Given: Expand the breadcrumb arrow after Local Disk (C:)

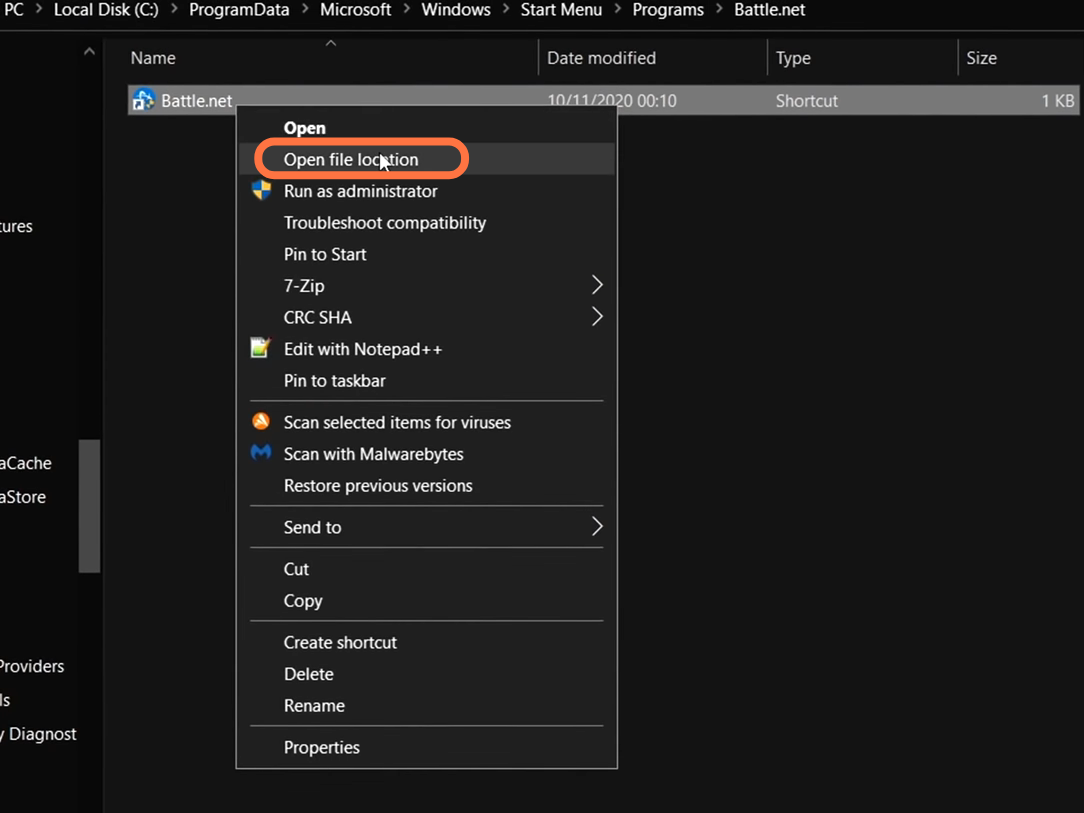Looking at the screenshot, I should tap(174, 9).
